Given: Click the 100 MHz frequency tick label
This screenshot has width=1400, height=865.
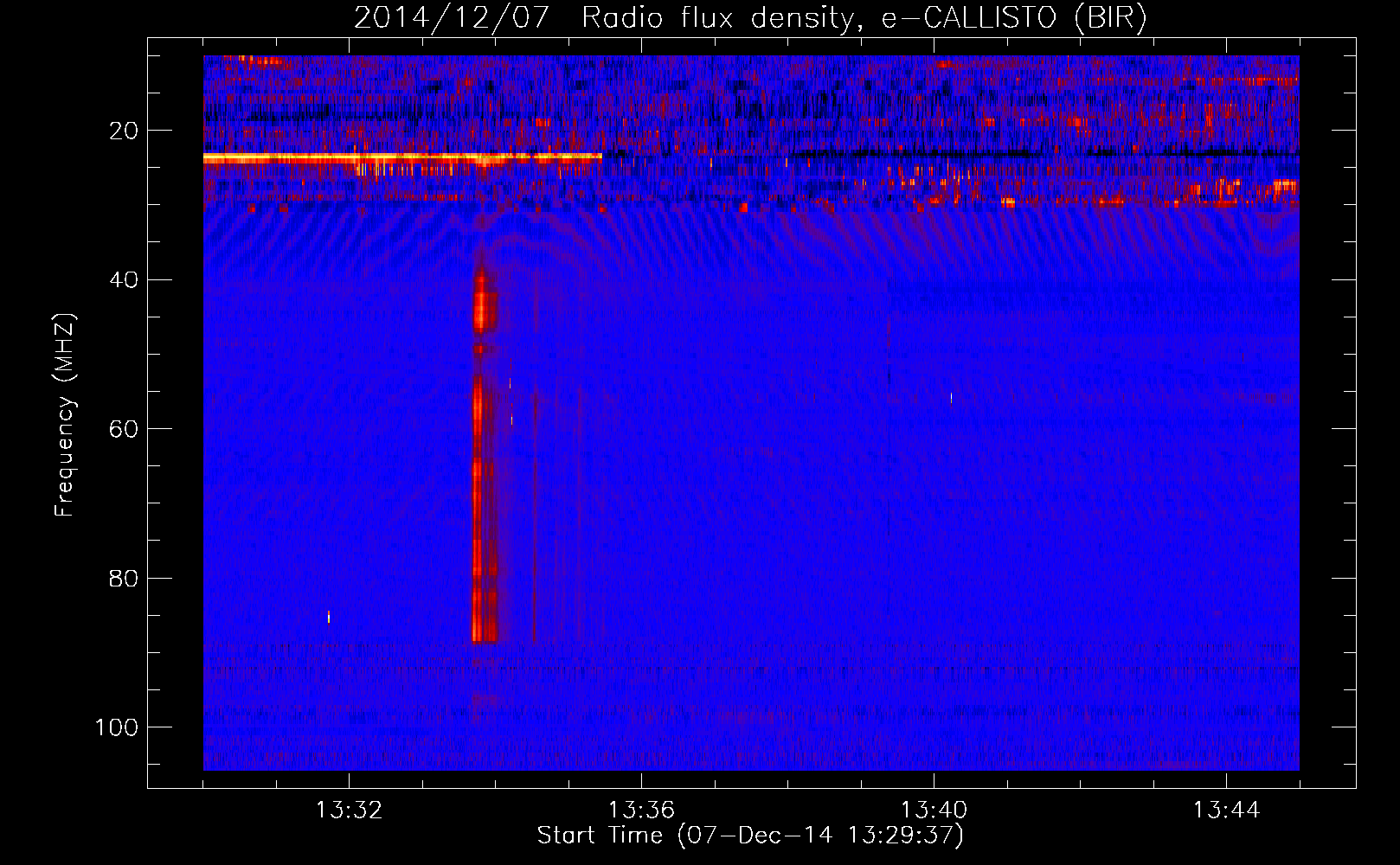Looking at the screenshot, I should click(117, 727).
